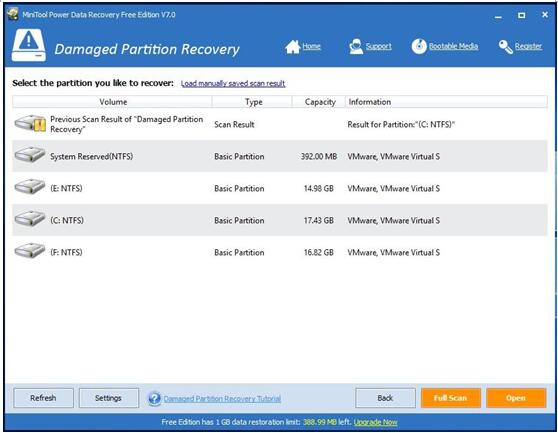Open the Bootable Media link
This screenshot has height=433, width=558.
tap(453, 46)
